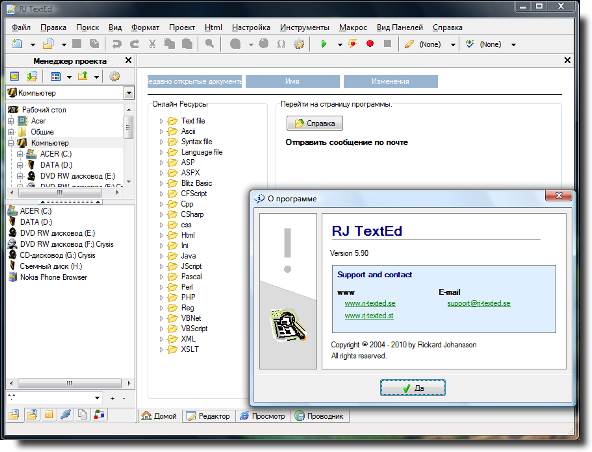Open the spell check (None) dropdown
592x452 pixels.
pos(513,45)
